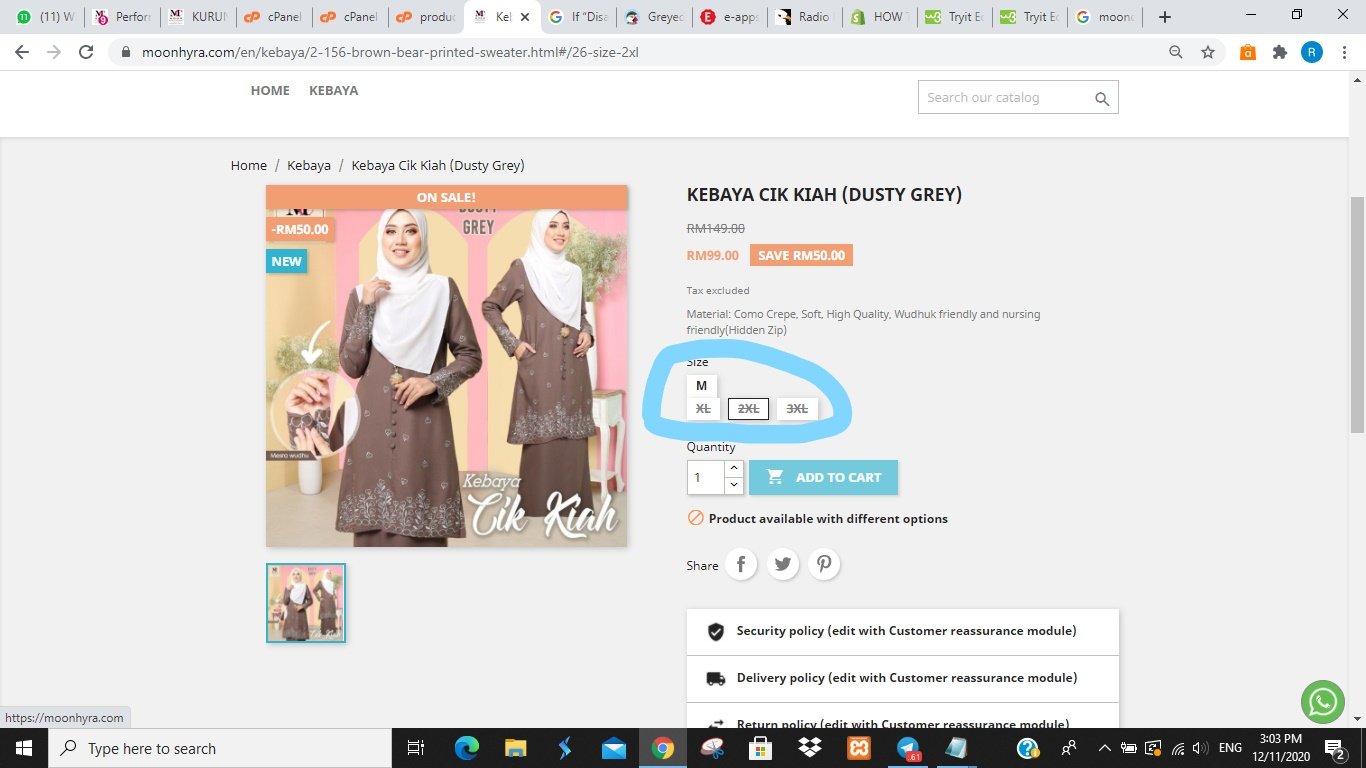Select size XL
Screen dimensions: 1366x768
point(703,409)
